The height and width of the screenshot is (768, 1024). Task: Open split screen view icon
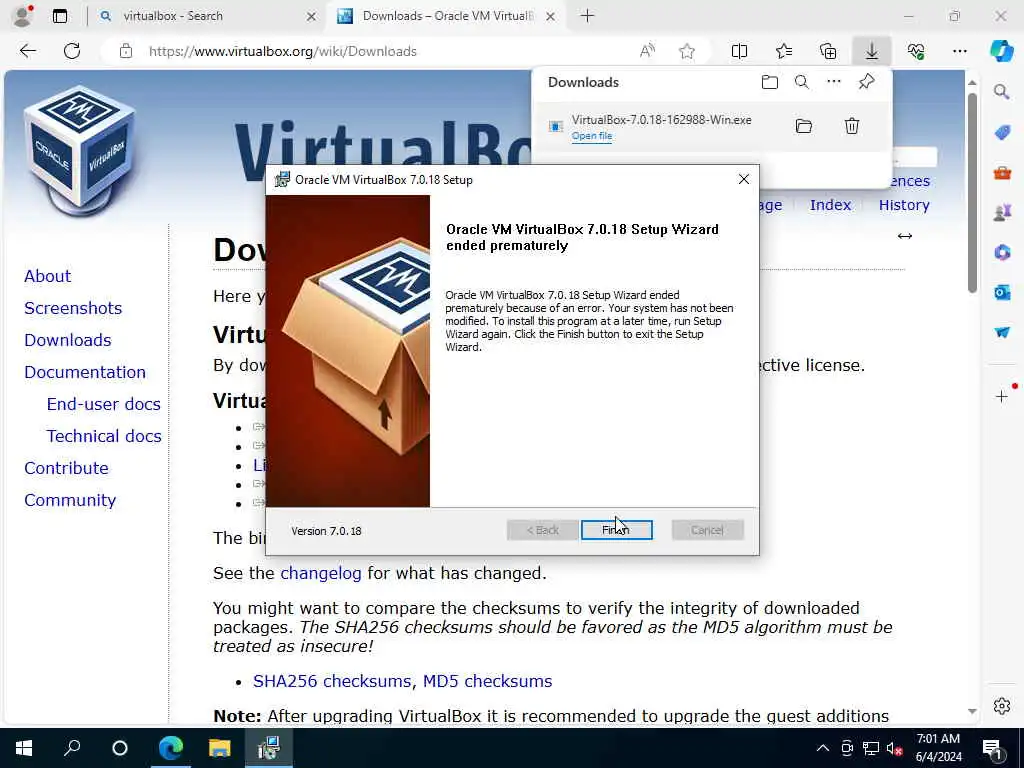[x=739, y=51]
